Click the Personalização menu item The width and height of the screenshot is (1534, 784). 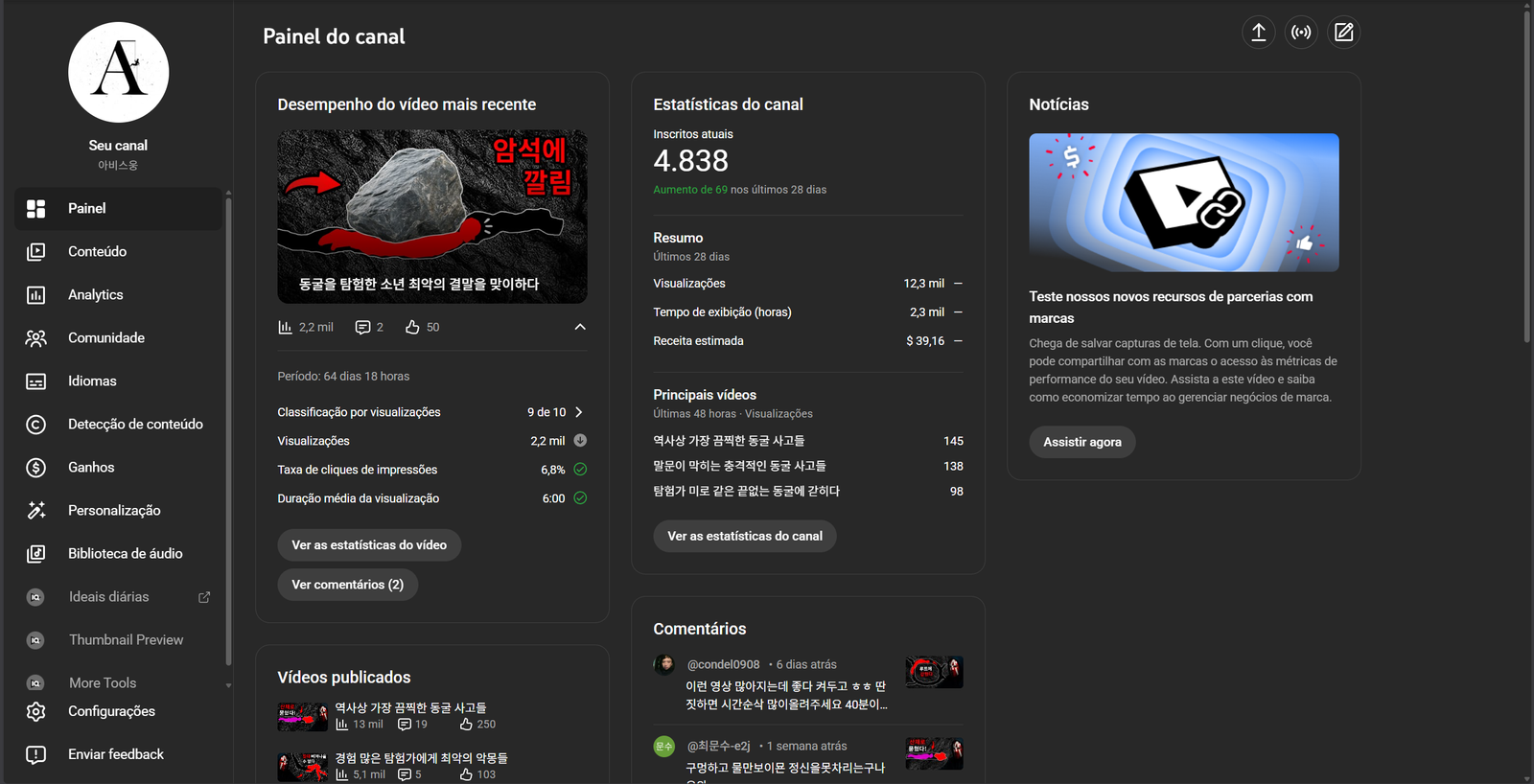[118, 511]
